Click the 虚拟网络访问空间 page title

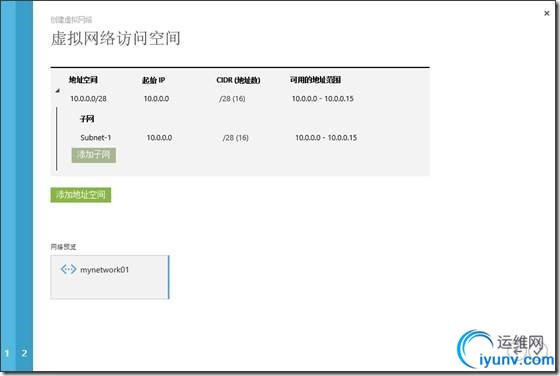(115, 39)
